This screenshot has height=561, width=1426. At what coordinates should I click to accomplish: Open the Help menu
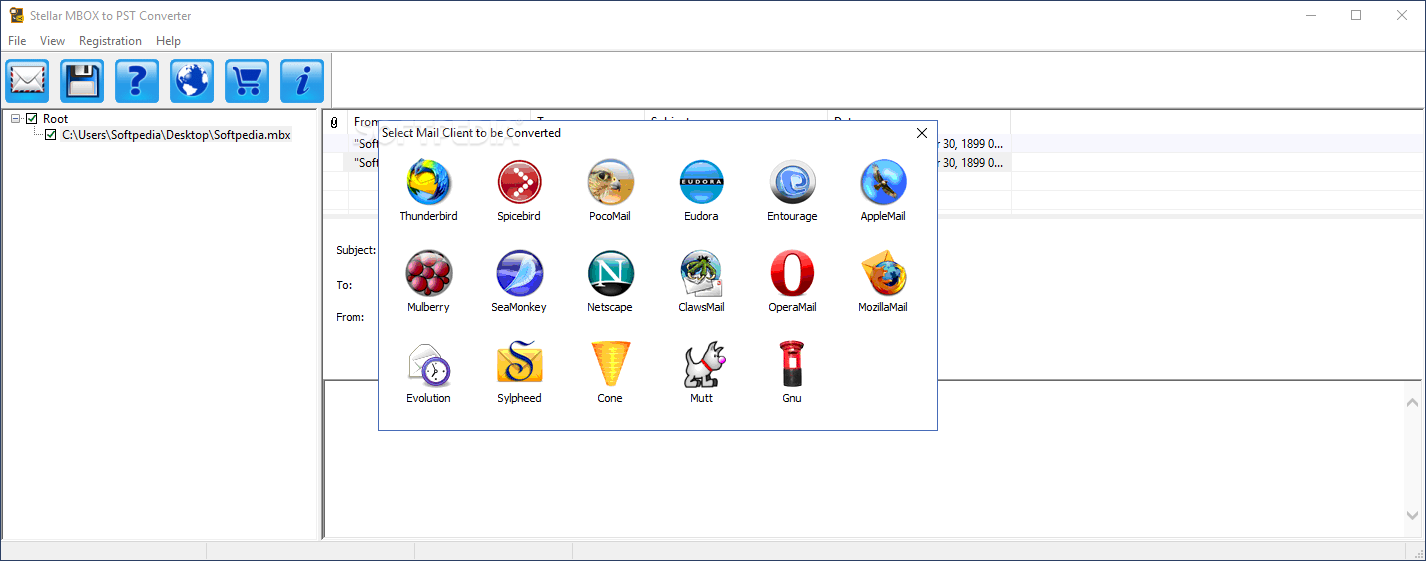[168, 41]
